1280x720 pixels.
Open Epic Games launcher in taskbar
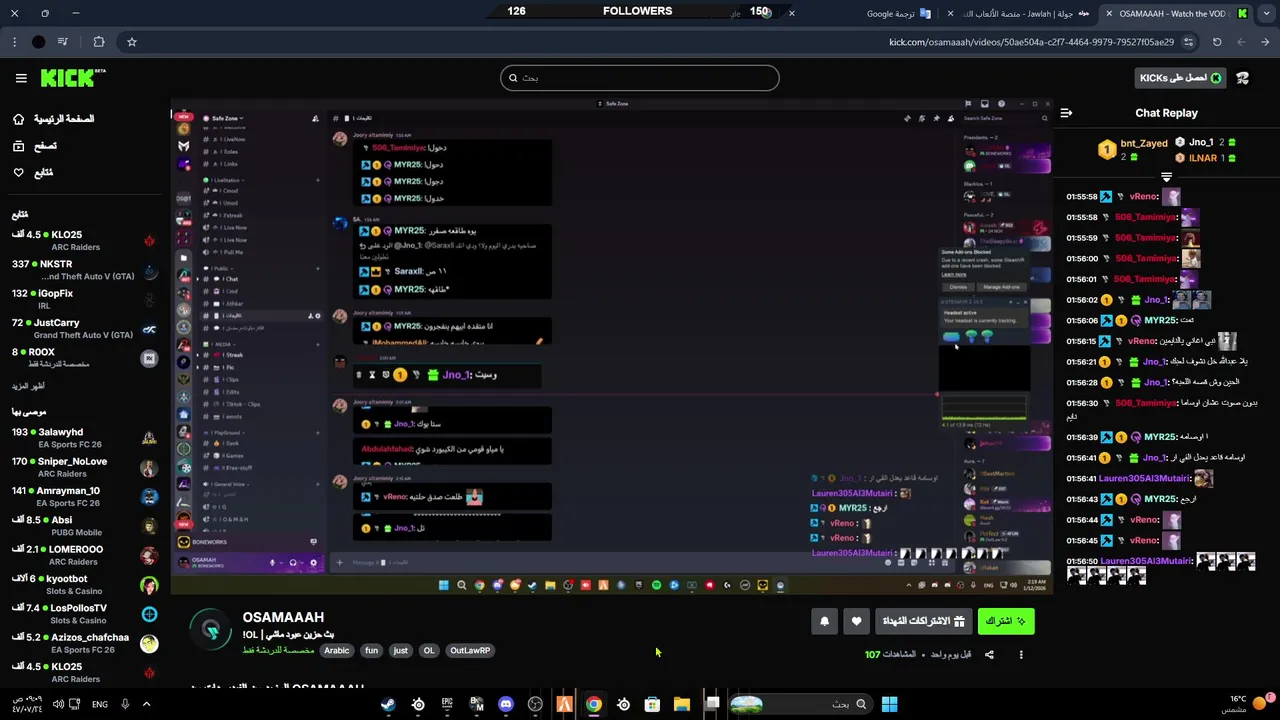coord(447,704)
